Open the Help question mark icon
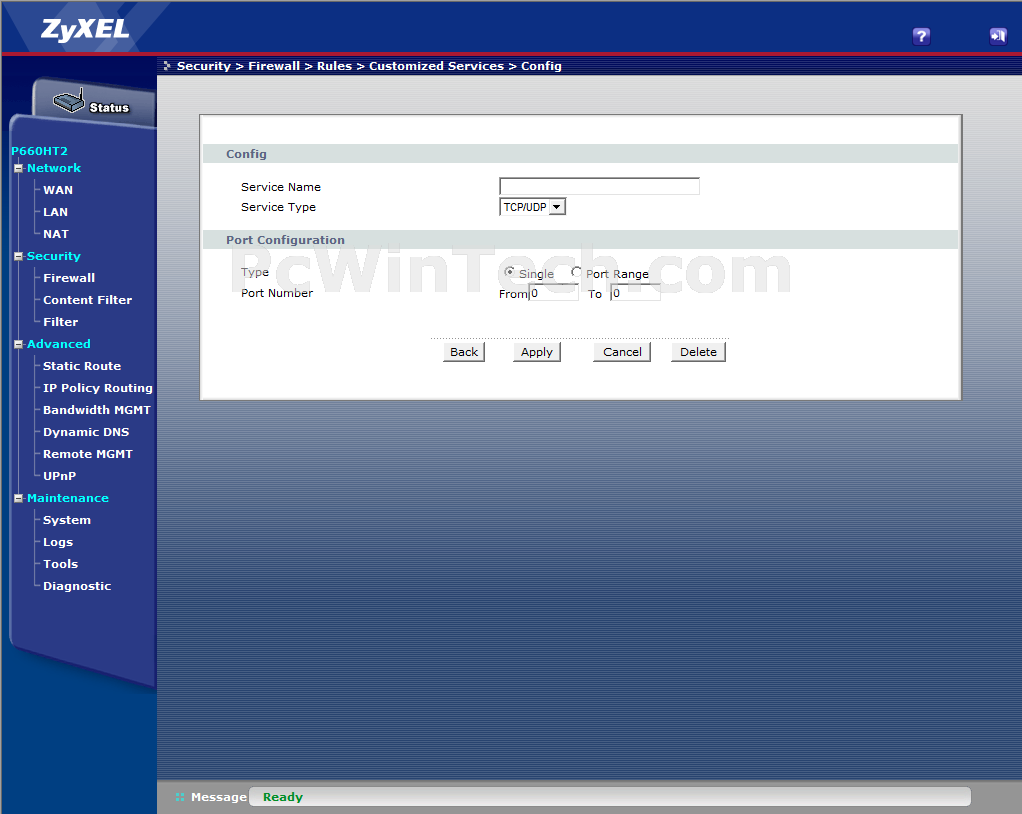 pos(921,36)
